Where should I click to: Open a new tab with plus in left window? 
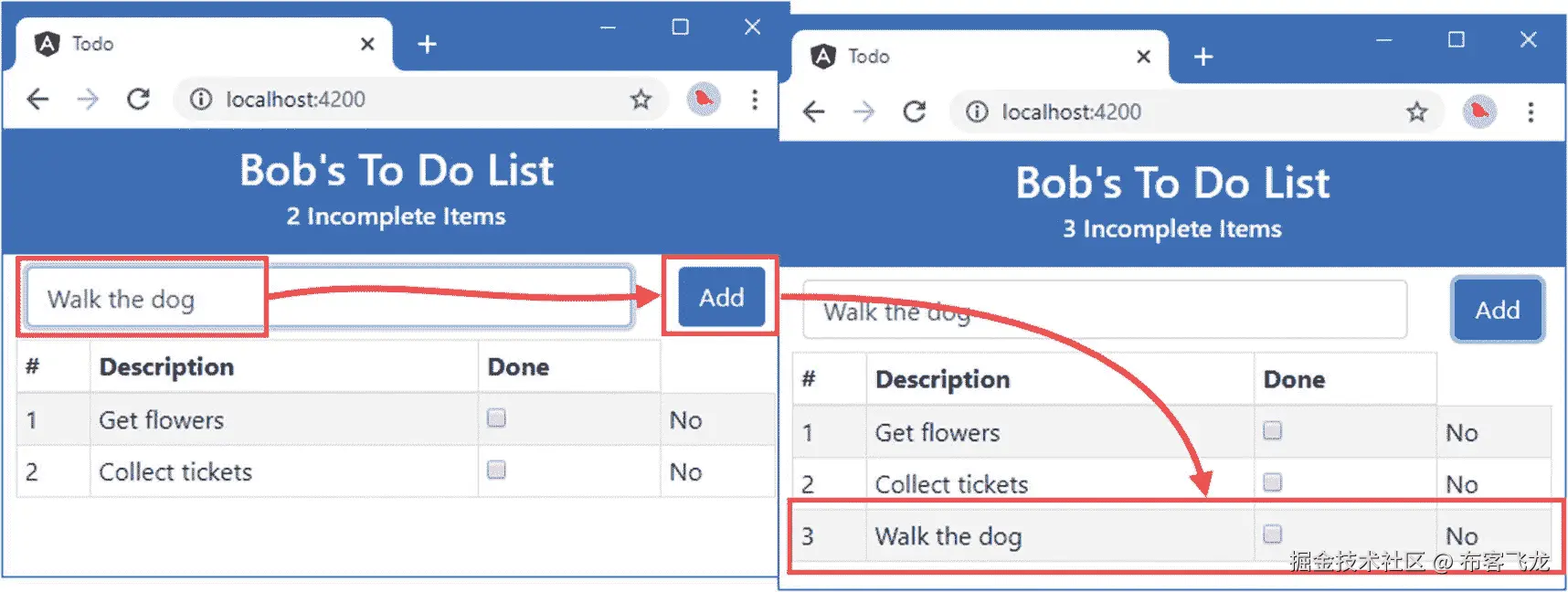click(427, 44)
